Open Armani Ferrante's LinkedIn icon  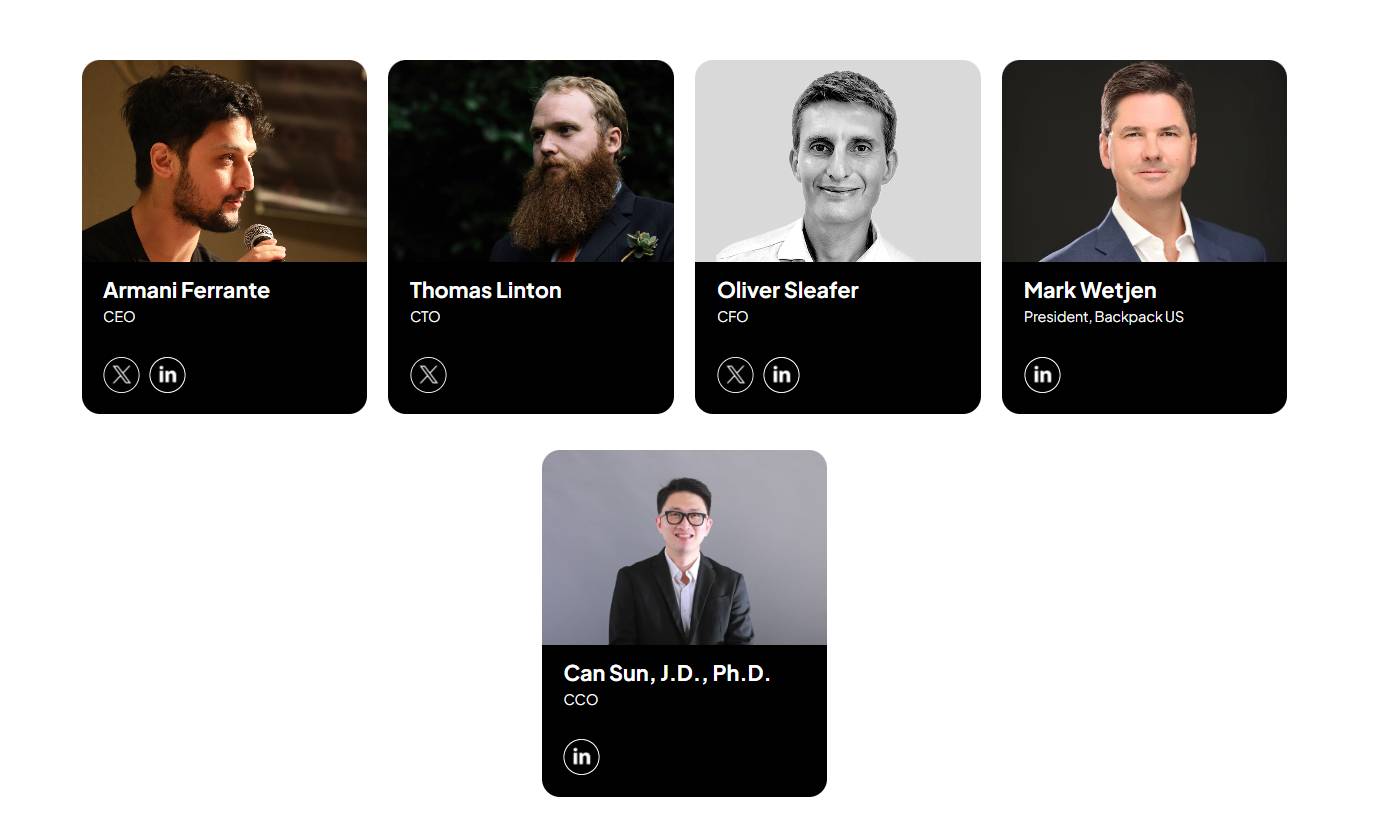pos(167,375)
